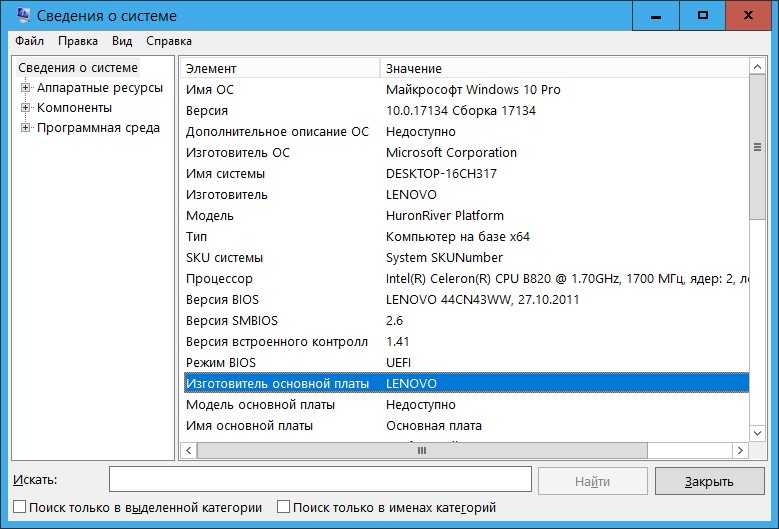Click vertical scrollbar up arrow
Screen dimensions: 779x529
[x=757, y=67]
